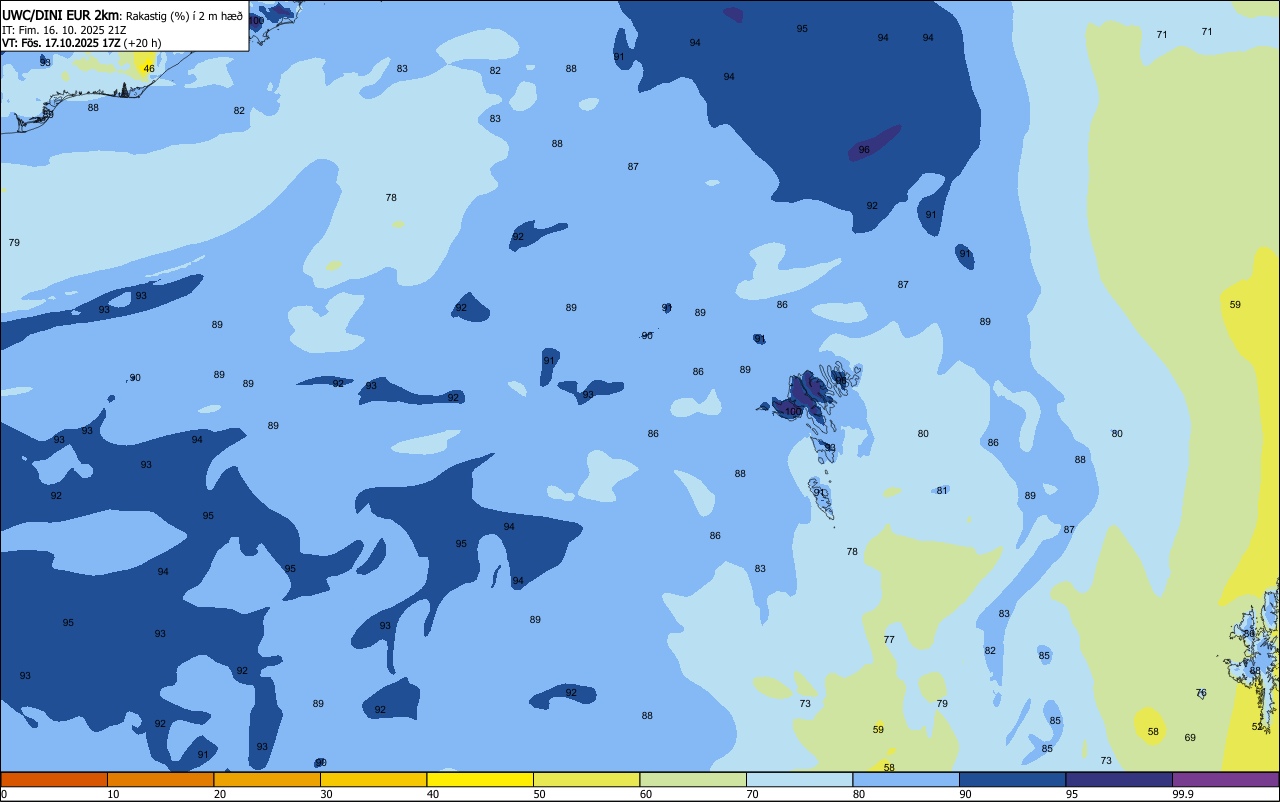Image resolution: width=1280 pixels, height=802 pixels.
Task: Pick the bright yellow 40–50 legend segment
Action: click(x=480, y=779)
